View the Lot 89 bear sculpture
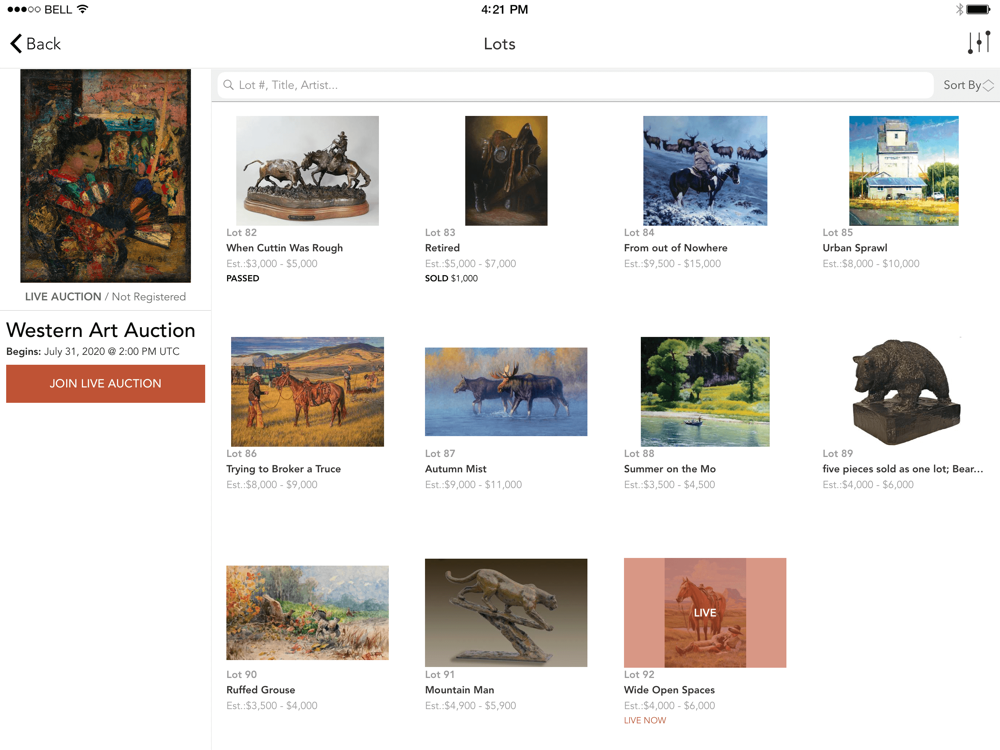Viewport: 1000px width, 750px height. pos(904,391)
